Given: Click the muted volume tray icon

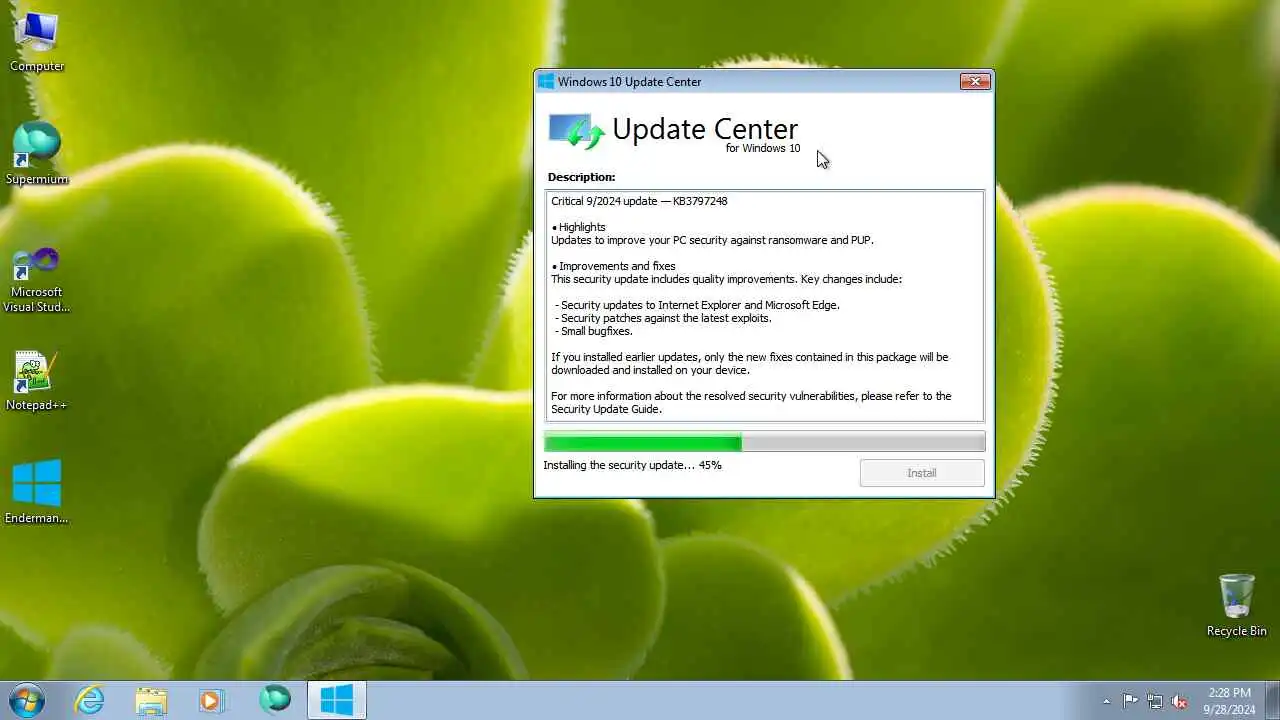Looking at the screenshot, I should [1179, 701].
